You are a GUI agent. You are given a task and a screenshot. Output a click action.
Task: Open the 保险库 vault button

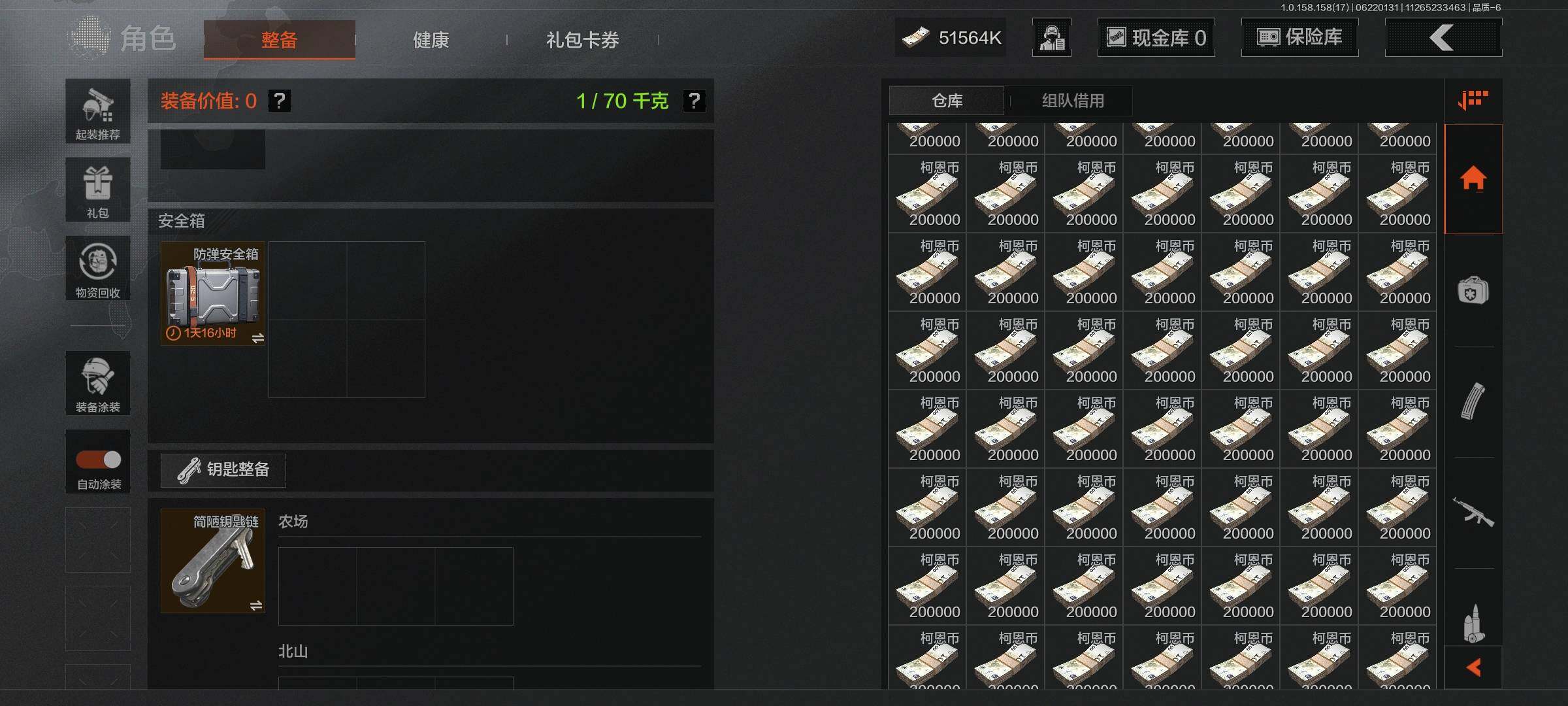click(x=1299, y=37)
